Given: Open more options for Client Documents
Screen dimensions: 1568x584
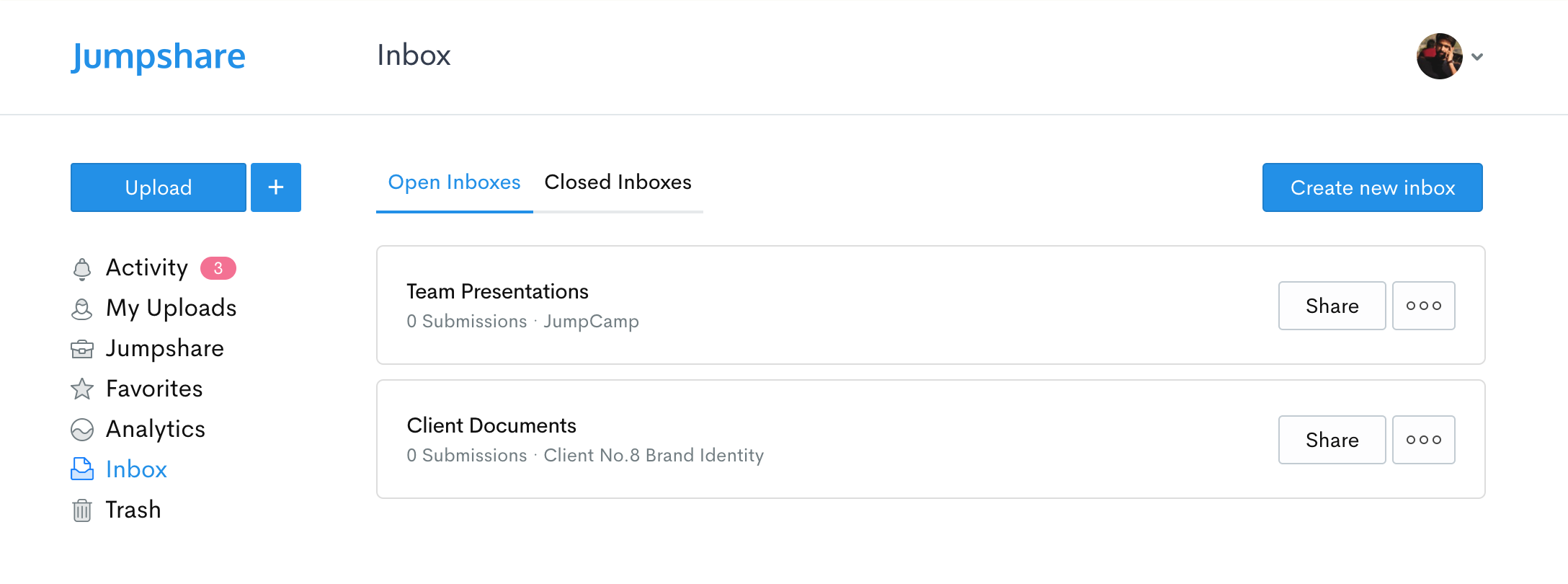Looking at the screenshot, I should point(1423,440).
